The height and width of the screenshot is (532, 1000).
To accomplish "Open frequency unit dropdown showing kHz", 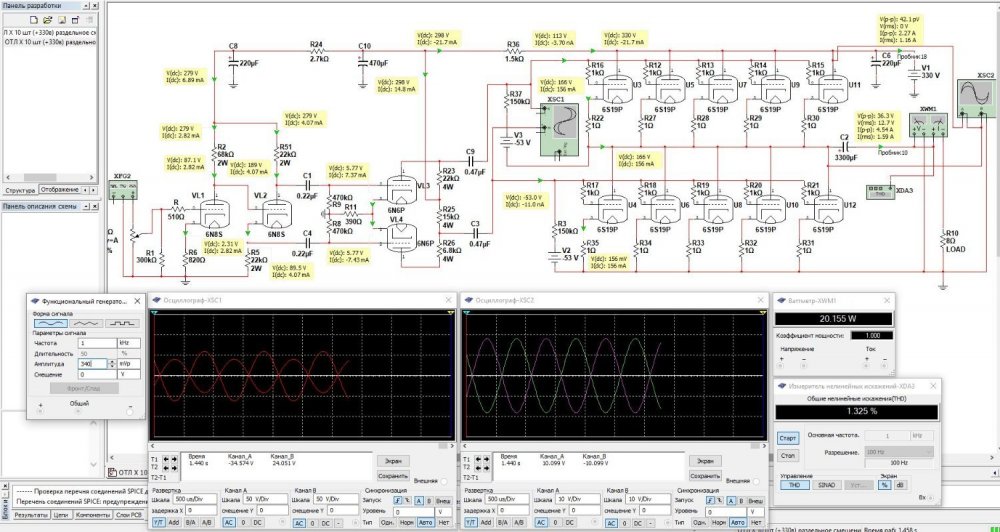I will click(126, 343).
